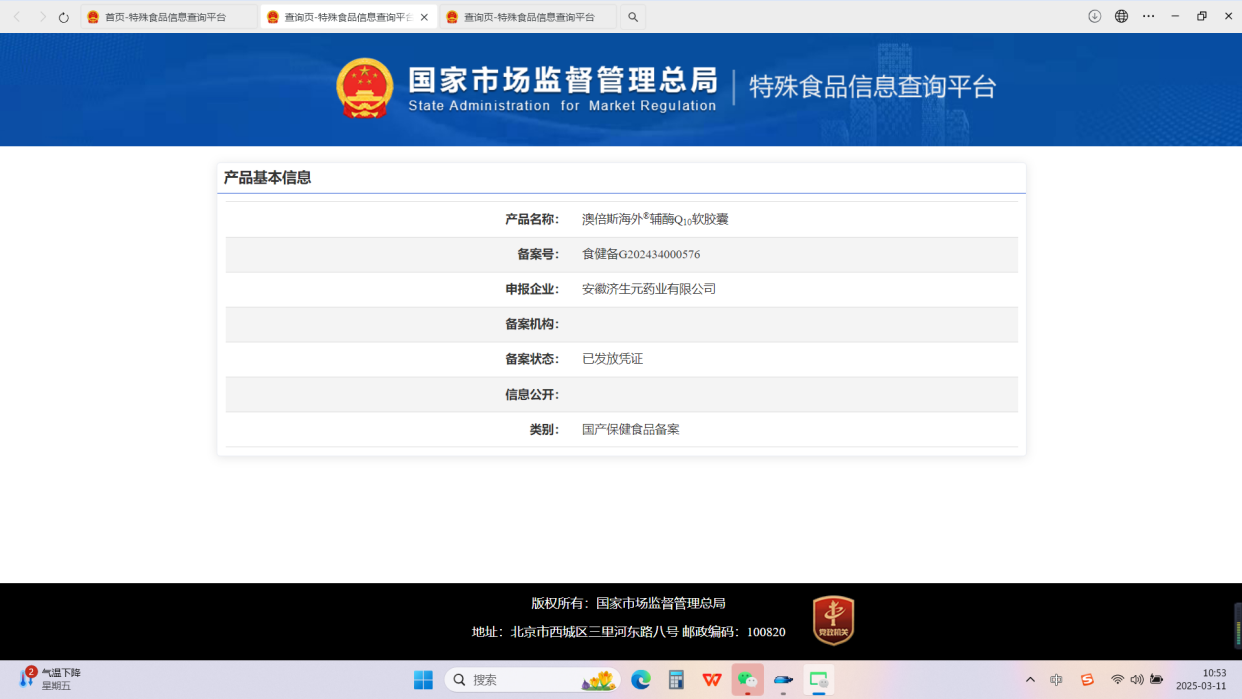This screenshot has width=1242, height=699.
Task: Click the 党政机关 badge in footer
Action: coord(833,620)
